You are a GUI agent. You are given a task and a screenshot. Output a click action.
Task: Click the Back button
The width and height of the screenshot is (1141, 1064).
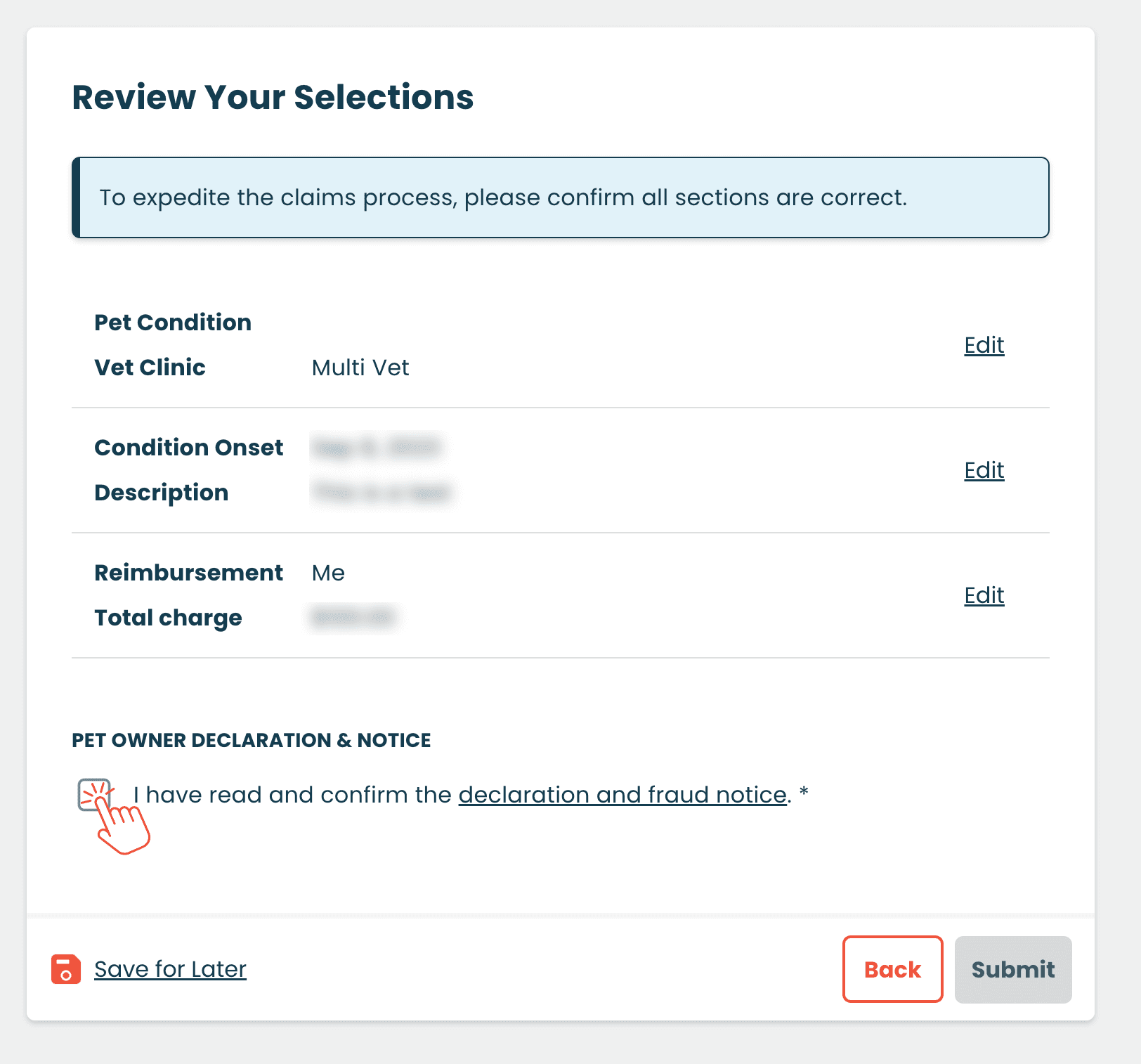892,970
